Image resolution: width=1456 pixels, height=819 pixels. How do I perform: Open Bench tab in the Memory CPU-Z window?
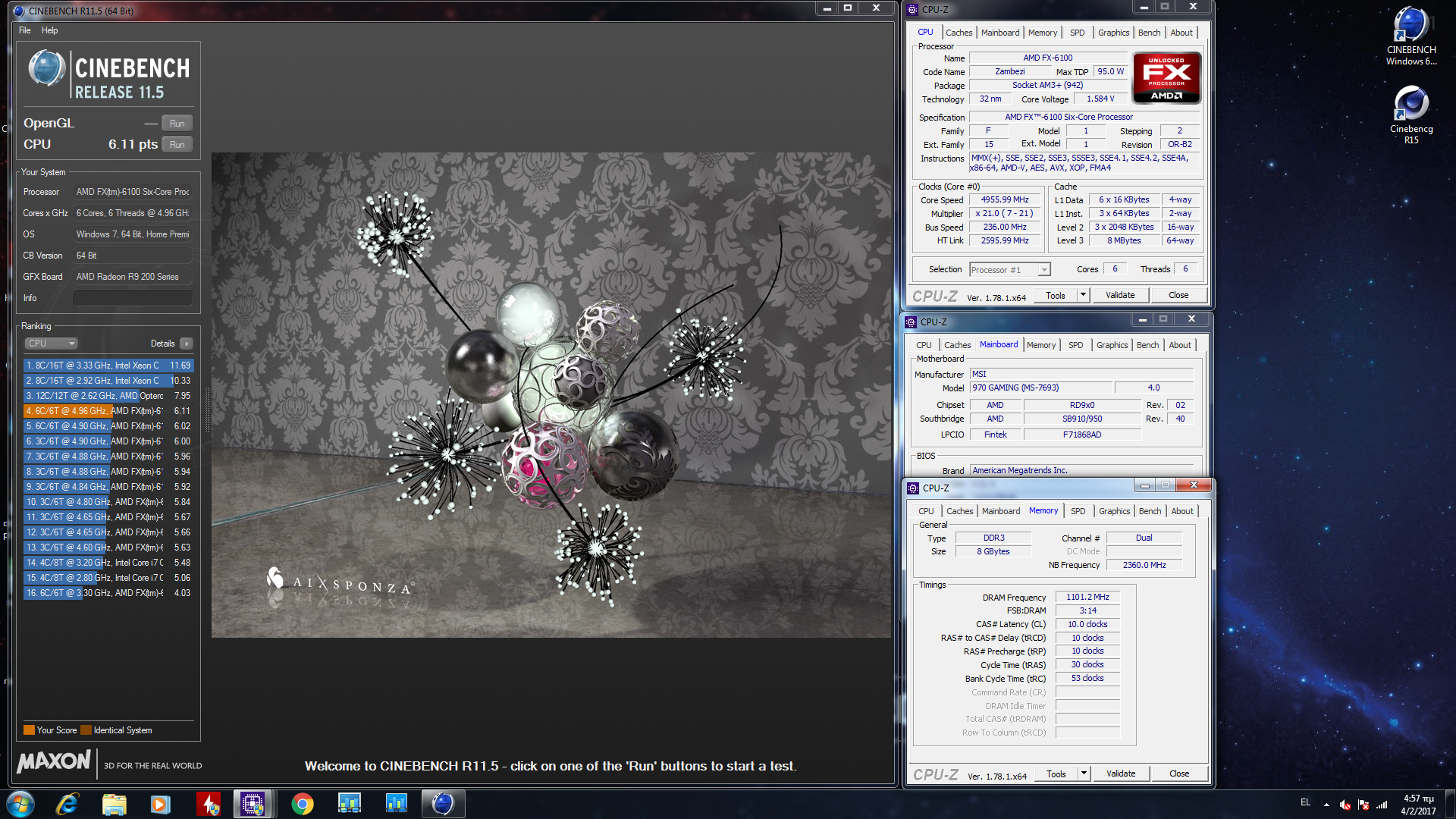(x=1150, y=511)
